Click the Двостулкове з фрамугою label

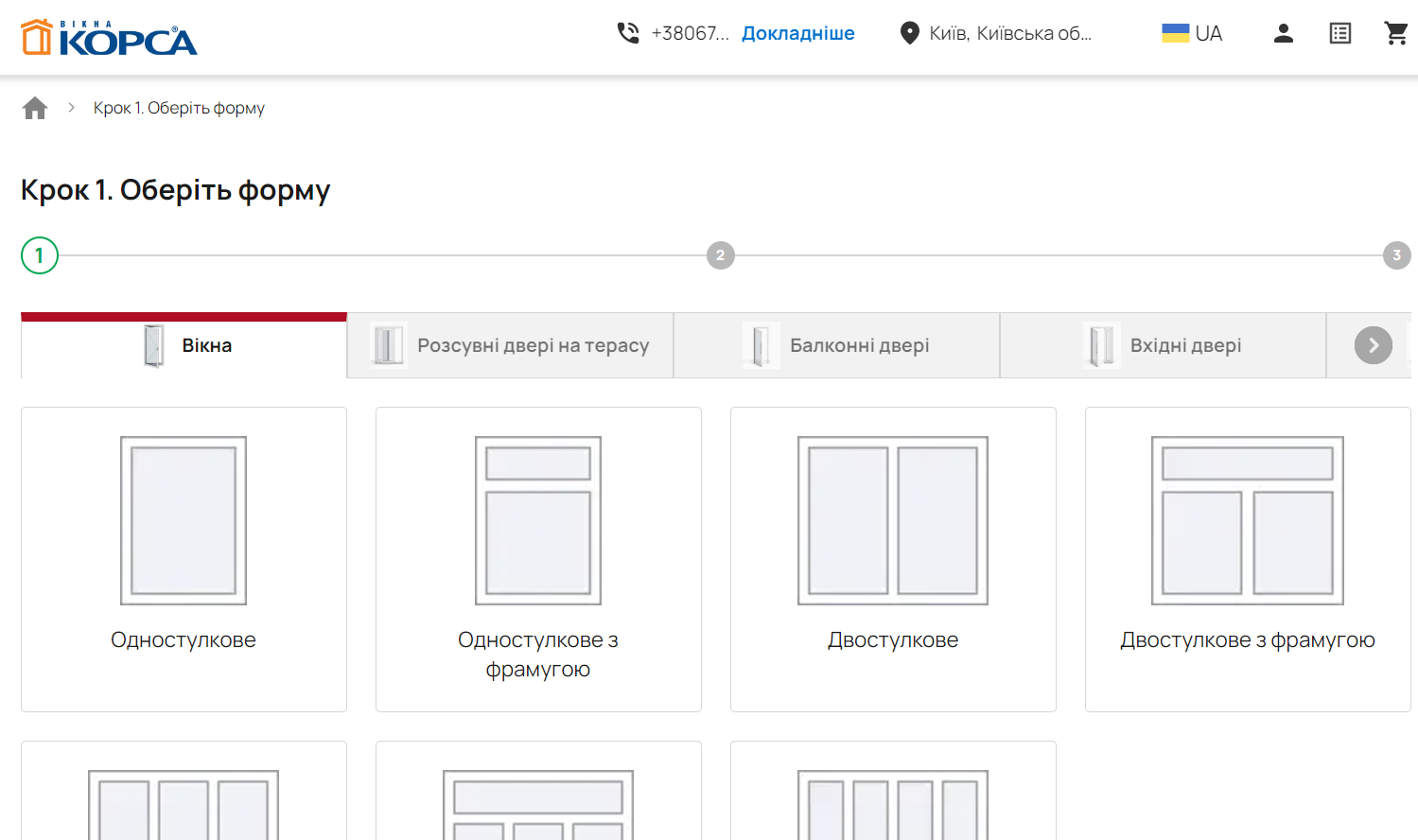(x=1248, y=639)
